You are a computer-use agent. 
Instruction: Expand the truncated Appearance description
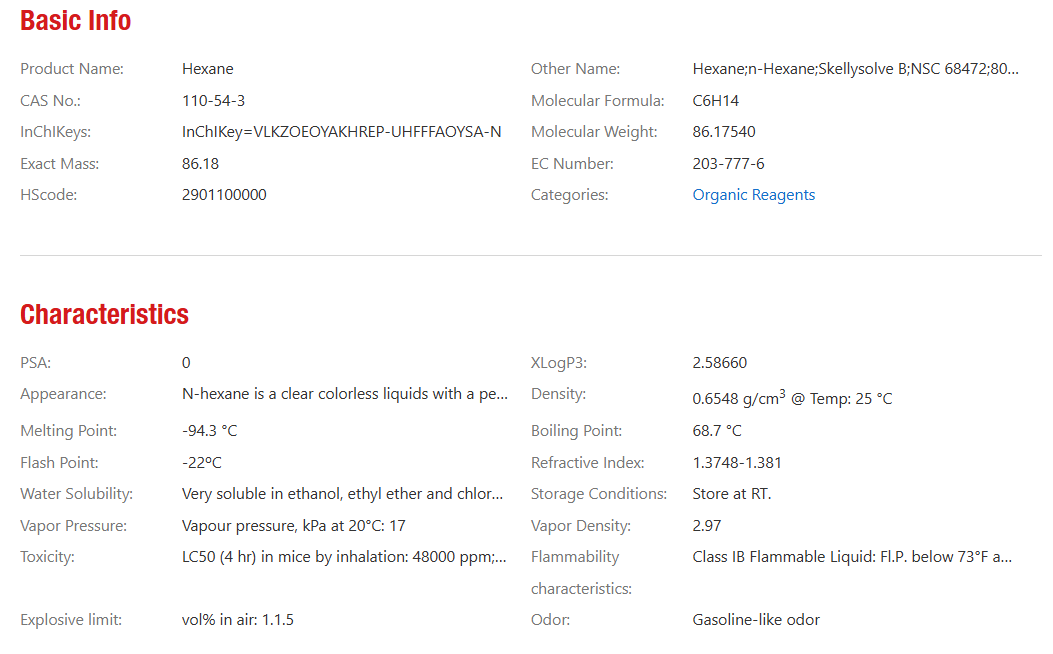click(344, 394)
